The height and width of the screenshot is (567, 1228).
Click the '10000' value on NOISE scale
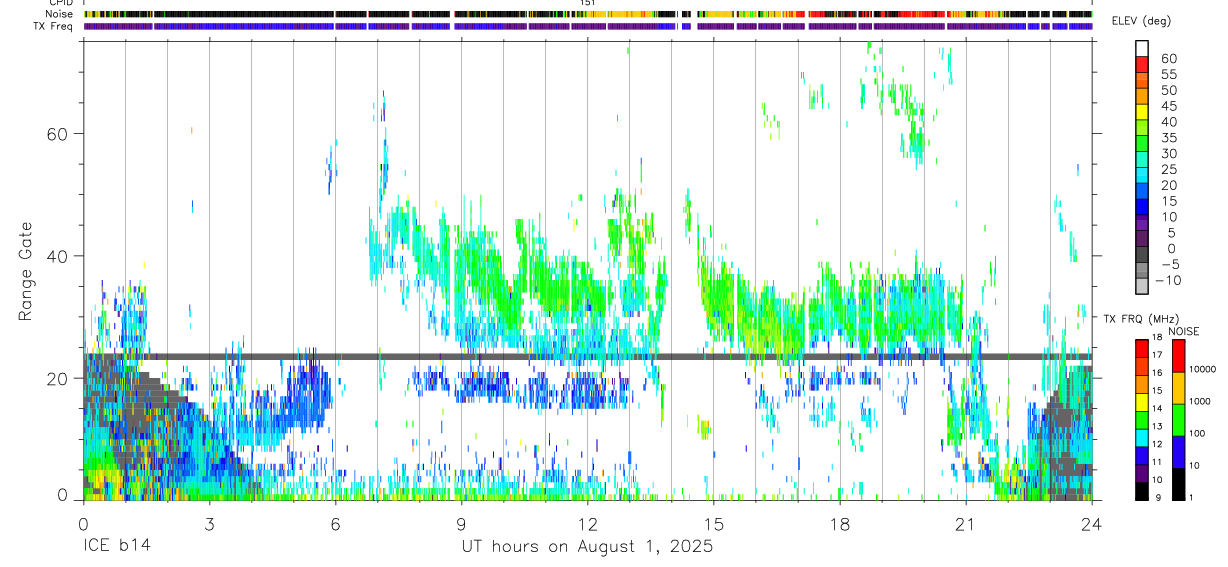pos(1202,369)
